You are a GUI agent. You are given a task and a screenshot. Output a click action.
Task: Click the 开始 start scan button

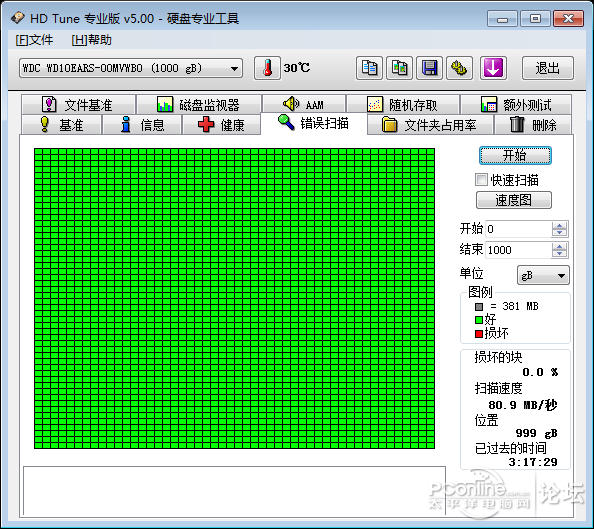(x=515, y=155)
